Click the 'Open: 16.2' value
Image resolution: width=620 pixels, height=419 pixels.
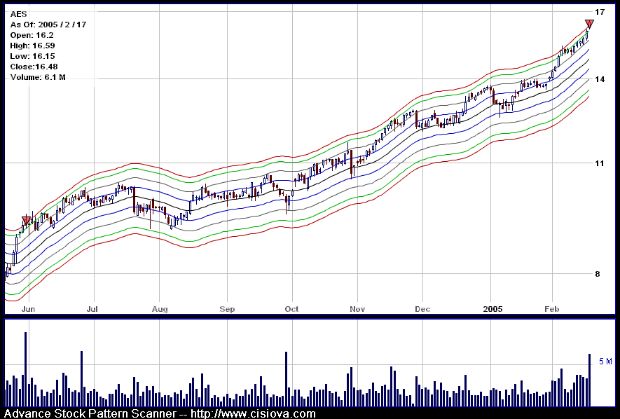(x=32, y=35)
